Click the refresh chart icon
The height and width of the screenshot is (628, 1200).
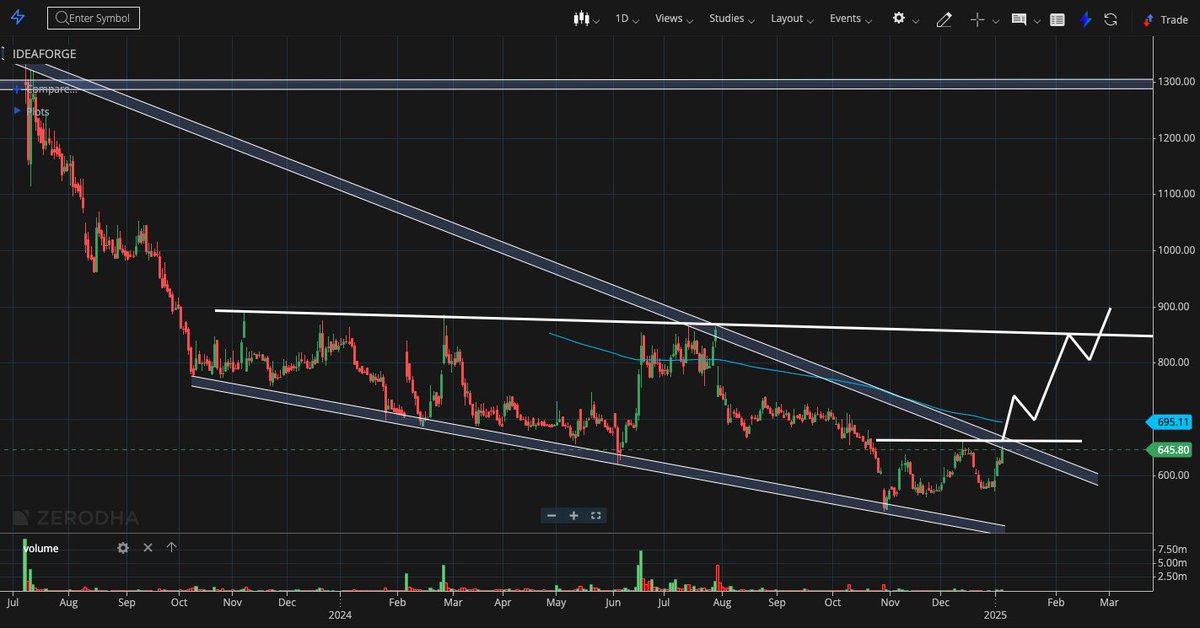tap(1110, 19)
